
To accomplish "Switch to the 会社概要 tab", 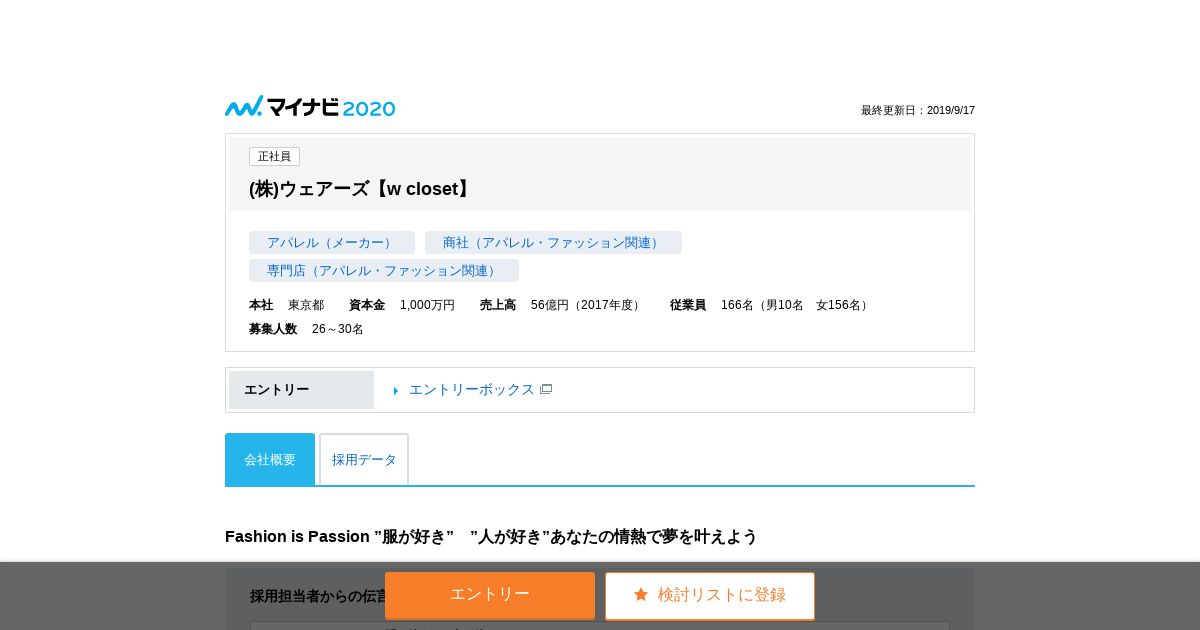I will 270,459.
